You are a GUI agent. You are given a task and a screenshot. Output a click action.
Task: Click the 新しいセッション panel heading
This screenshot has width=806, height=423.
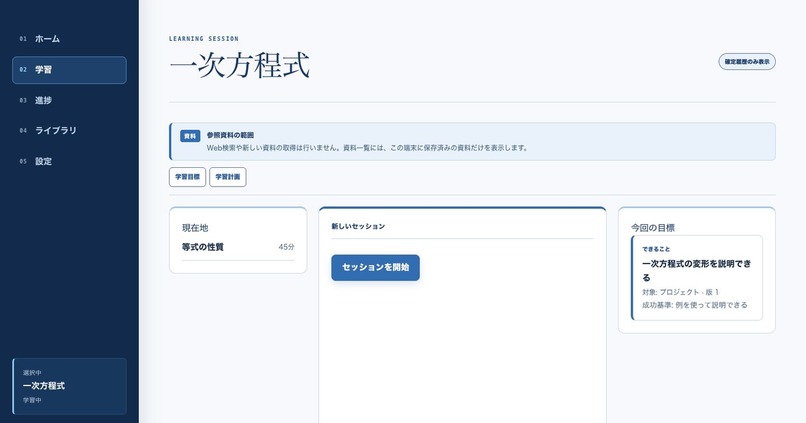[358, 226]
